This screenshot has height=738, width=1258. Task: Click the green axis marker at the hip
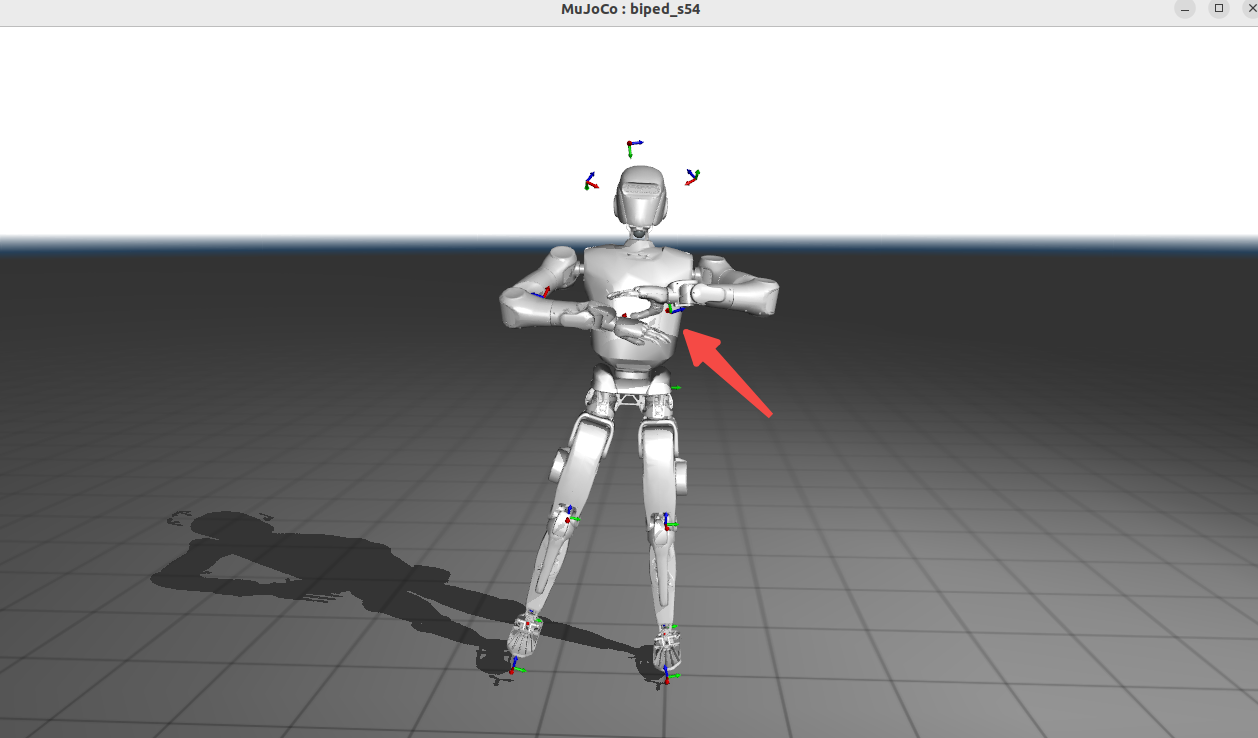tap(676, 387)
